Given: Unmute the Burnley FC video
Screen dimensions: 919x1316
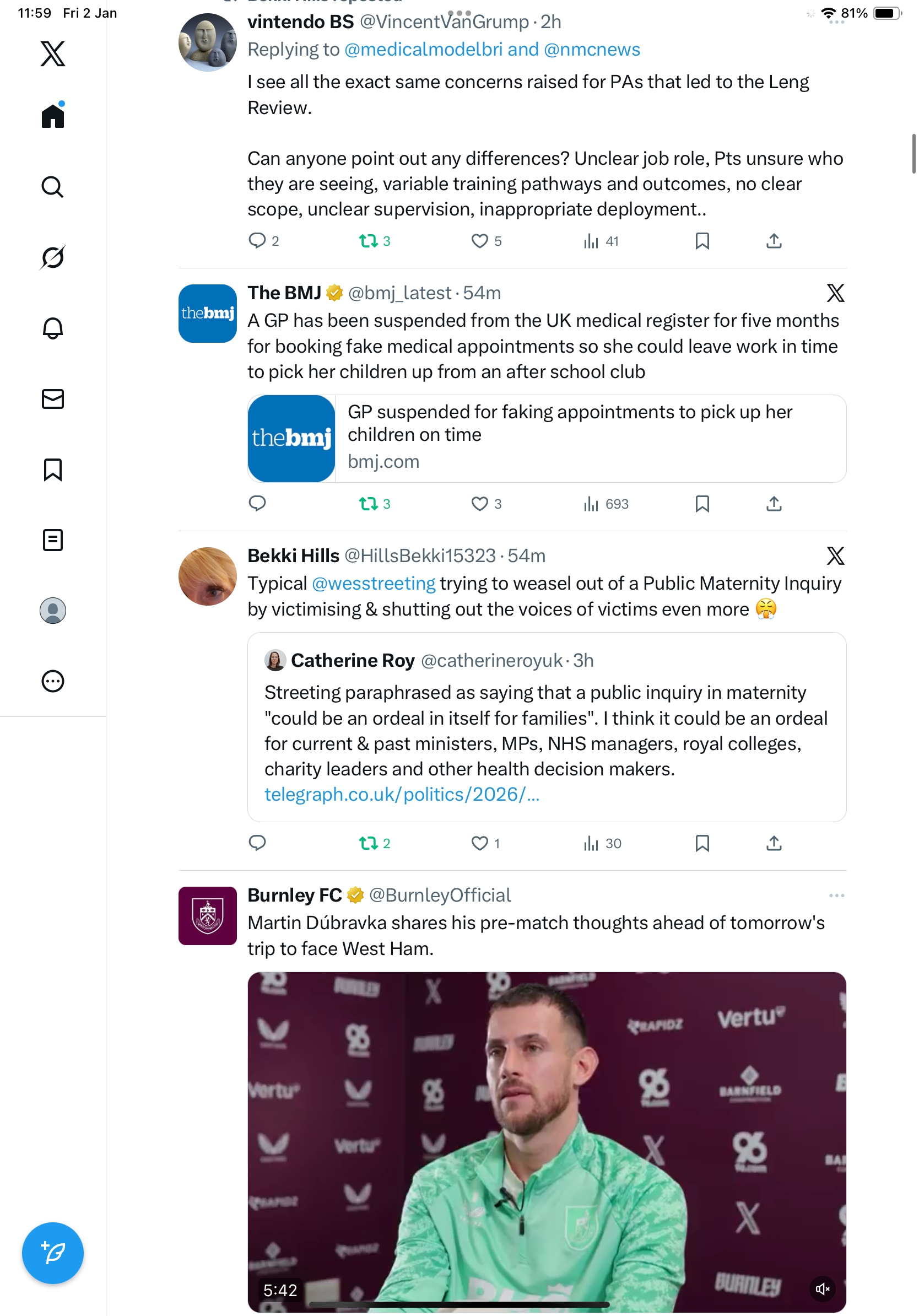Looking at the screenshot, I should [x=822, y=1288].
